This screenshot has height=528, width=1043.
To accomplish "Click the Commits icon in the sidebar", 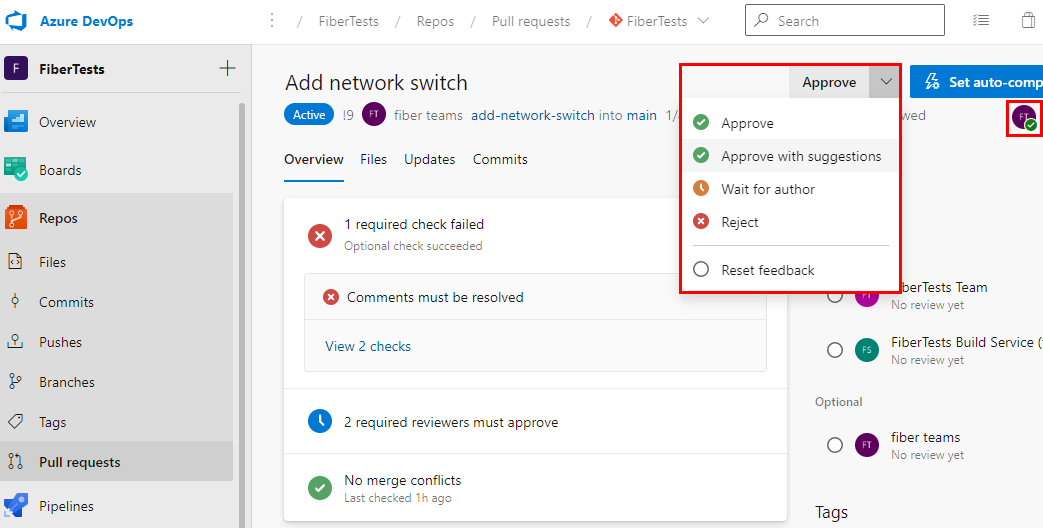I will click(15, 301).
